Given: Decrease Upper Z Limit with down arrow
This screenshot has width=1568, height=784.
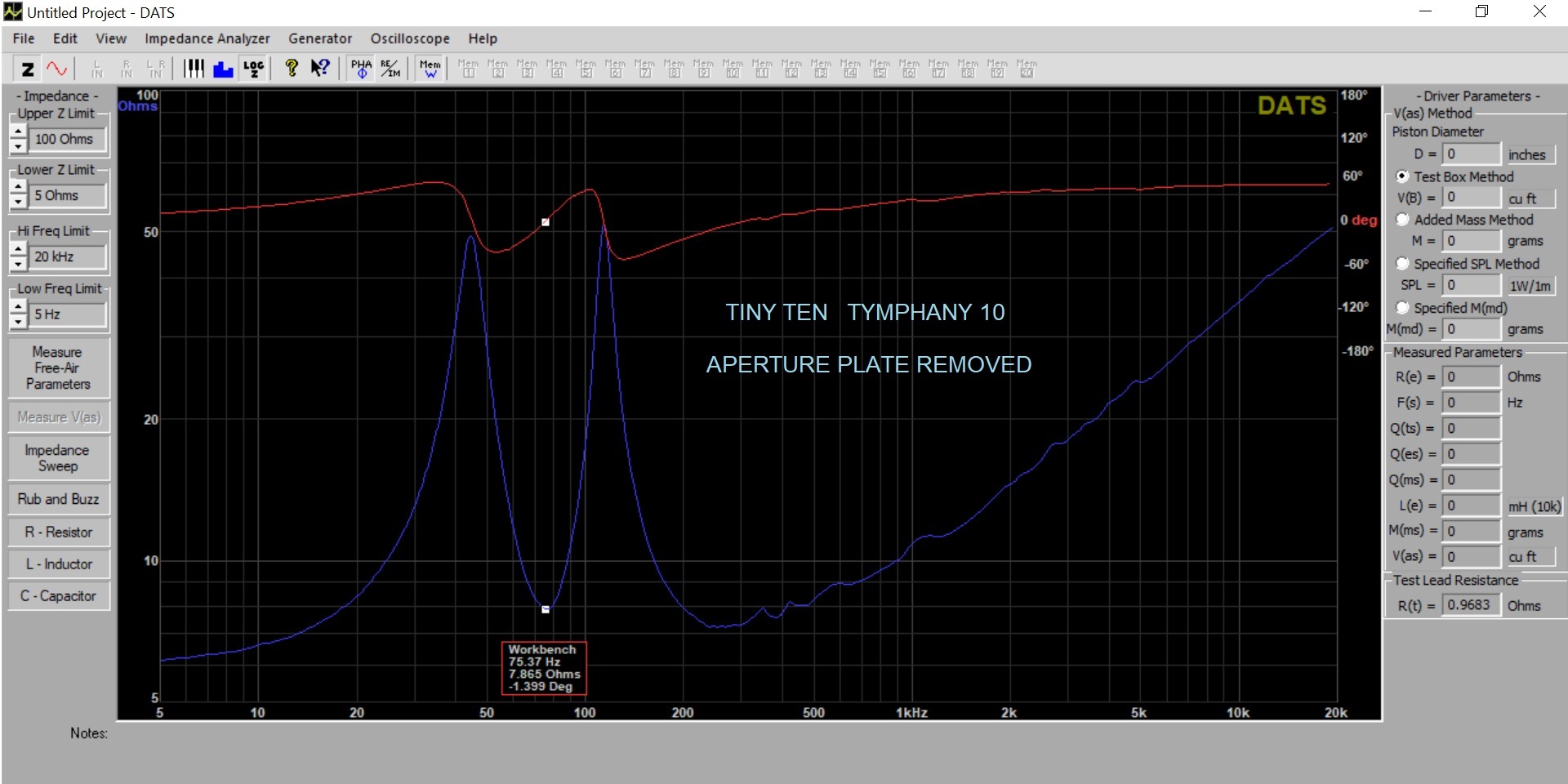Looking at the screenshot, I should pos(18,147).
